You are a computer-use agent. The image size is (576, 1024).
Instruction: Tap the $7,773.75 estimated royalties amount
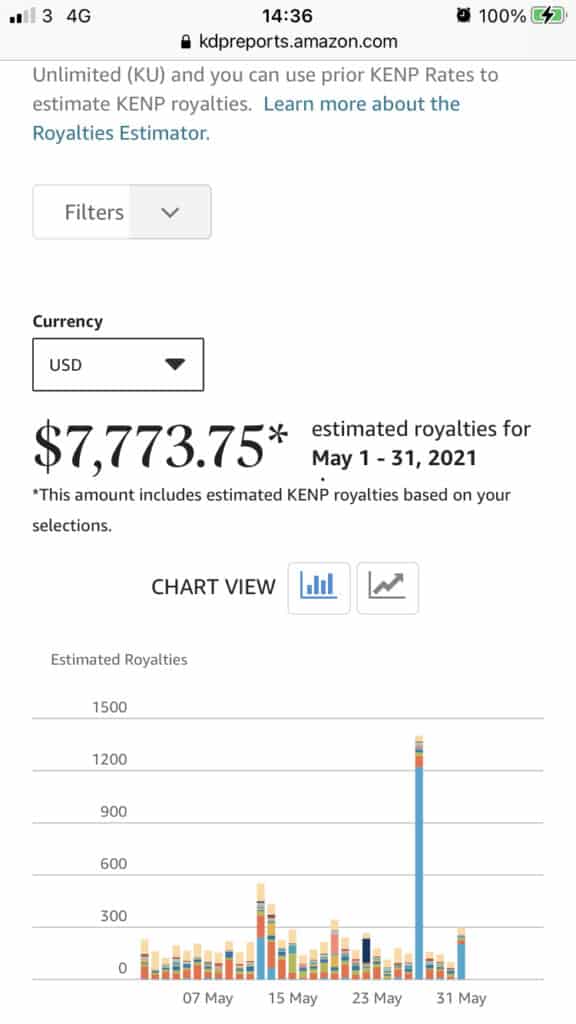(160, 446)
